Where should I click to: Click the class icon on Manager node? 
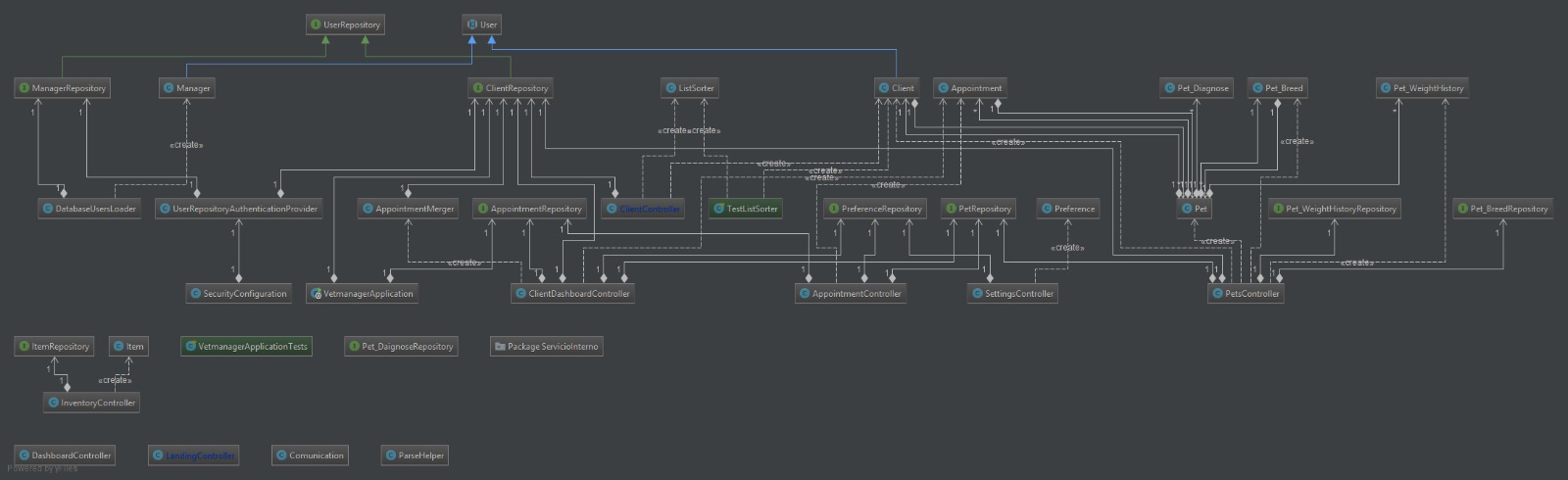[169, 88]
